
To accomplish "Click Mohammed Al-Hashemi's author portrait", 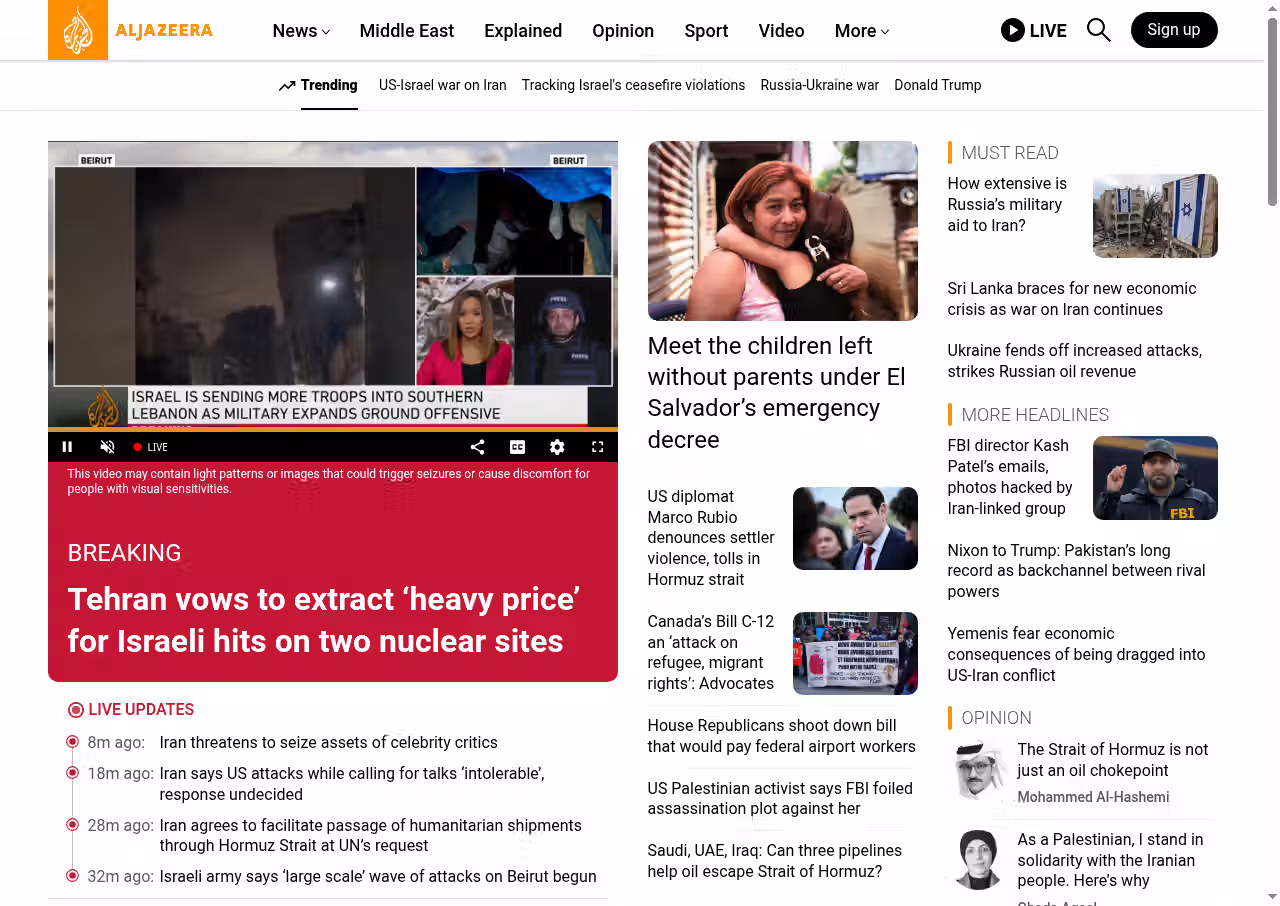I will (977, 770).
